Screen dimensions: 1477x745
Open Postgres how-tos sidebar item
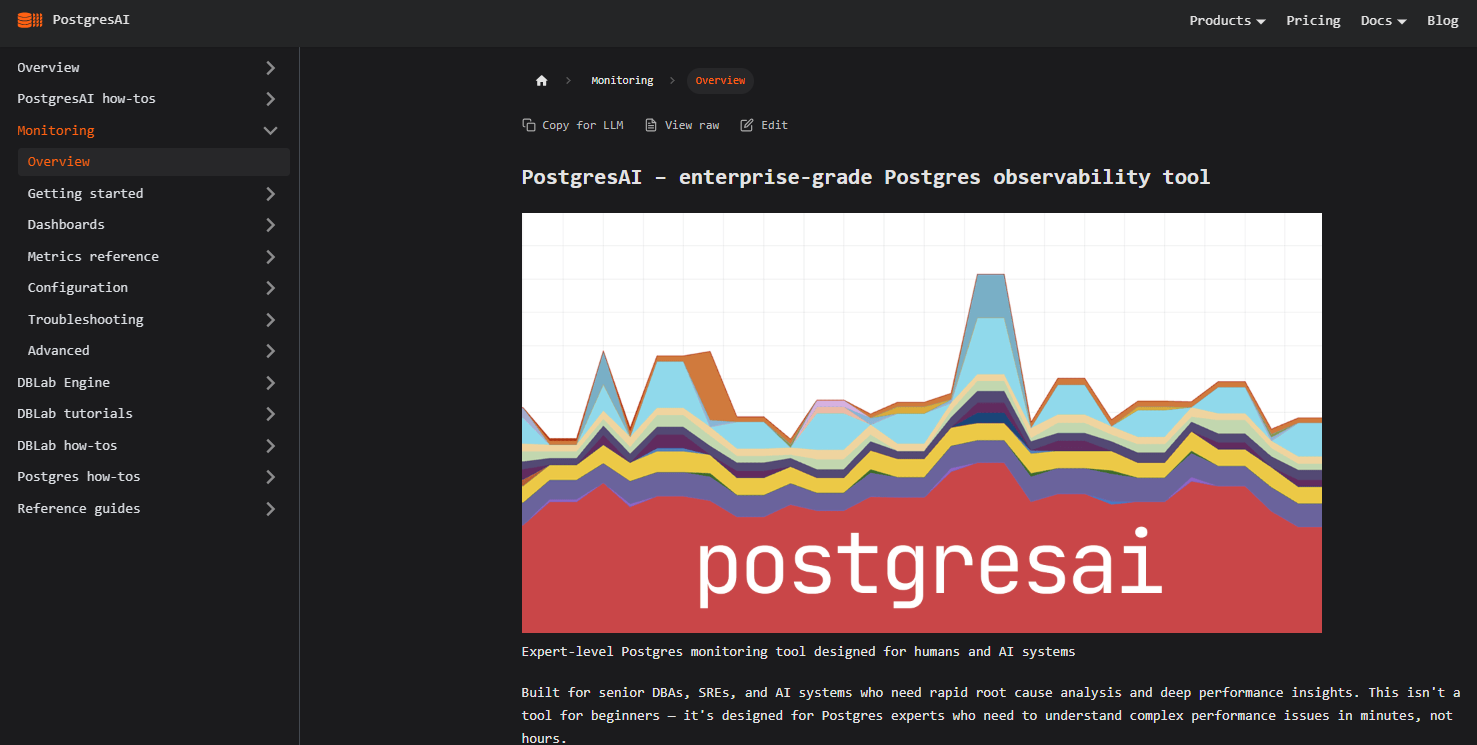point(79,477)
